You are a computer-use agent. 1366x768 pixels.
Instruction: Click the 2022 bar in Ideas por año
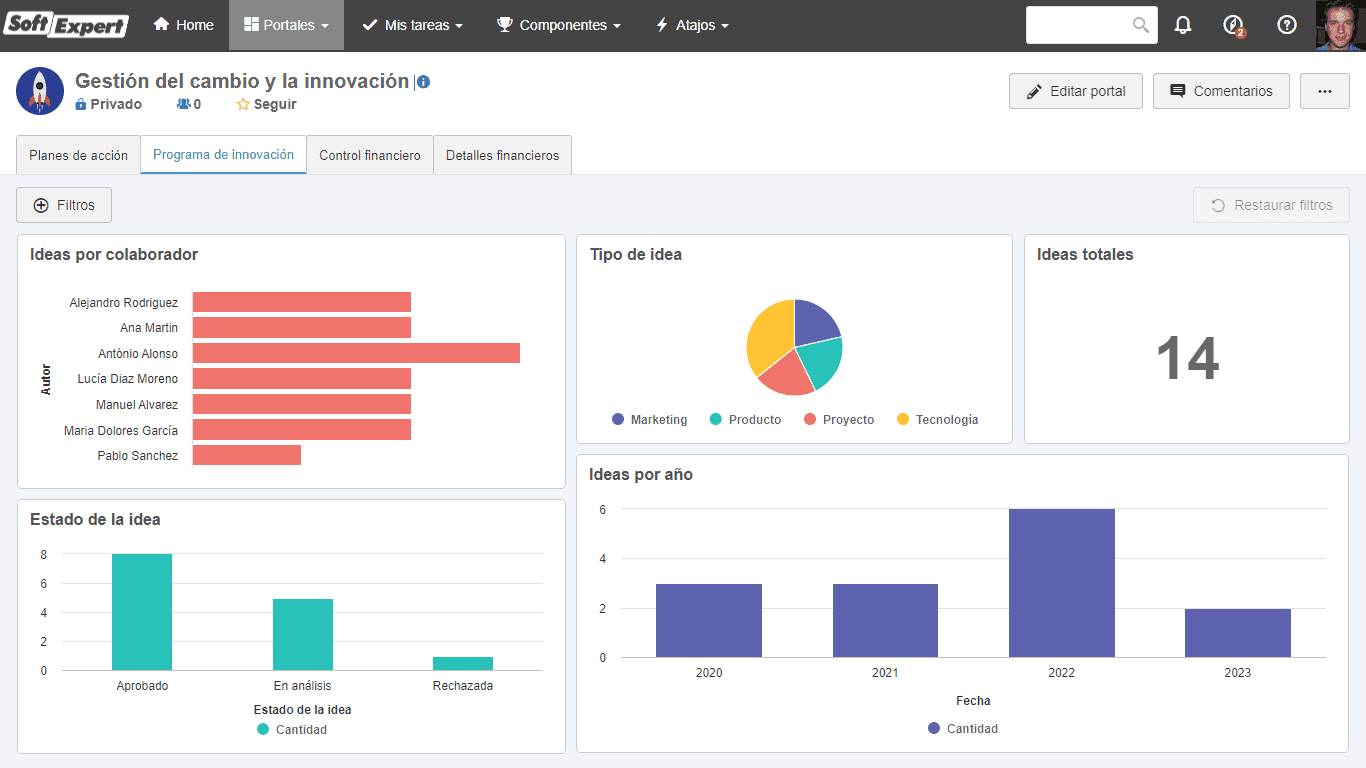(1062, 583)
